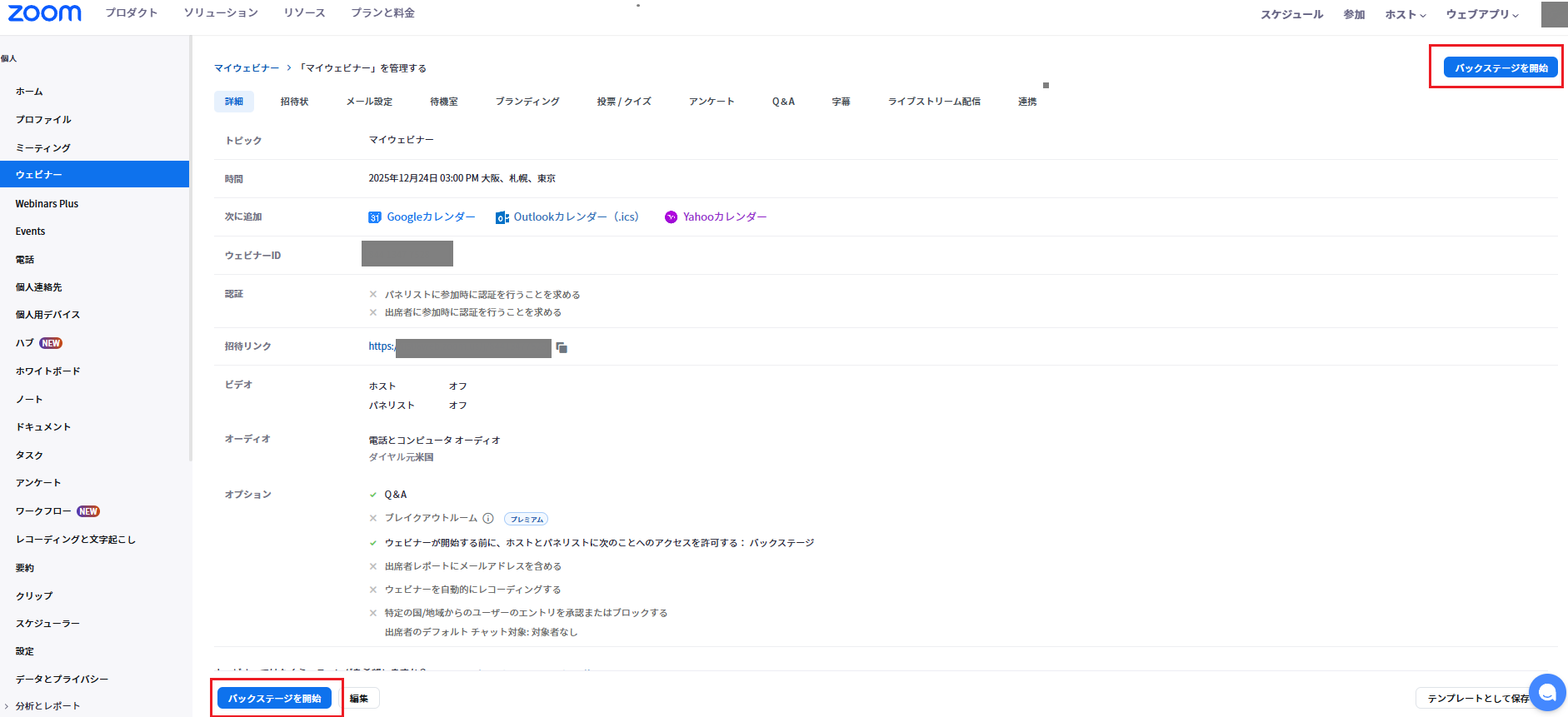Click the 編集 button
Image resolution: width=1568 pixels, height=717 pixels.
[x=359, y=699]
